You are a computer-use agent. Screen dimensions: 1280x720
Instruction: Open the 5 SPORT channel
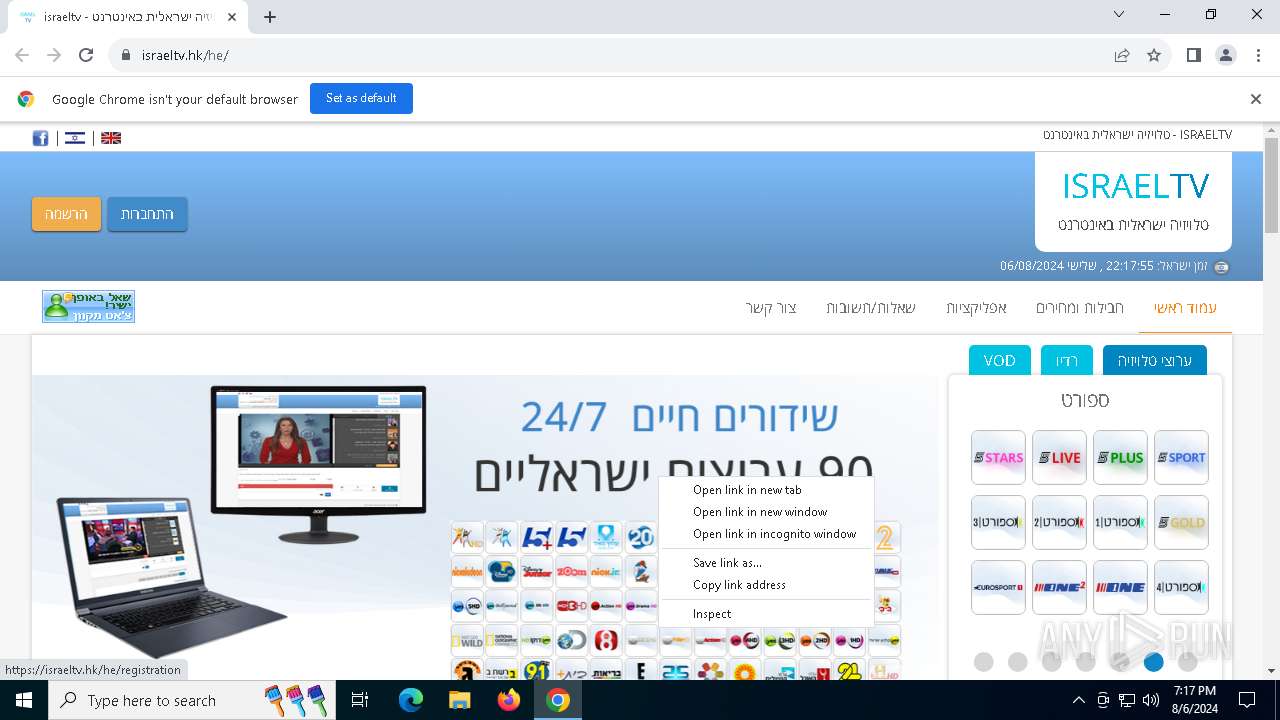[x=1181, y=458]
